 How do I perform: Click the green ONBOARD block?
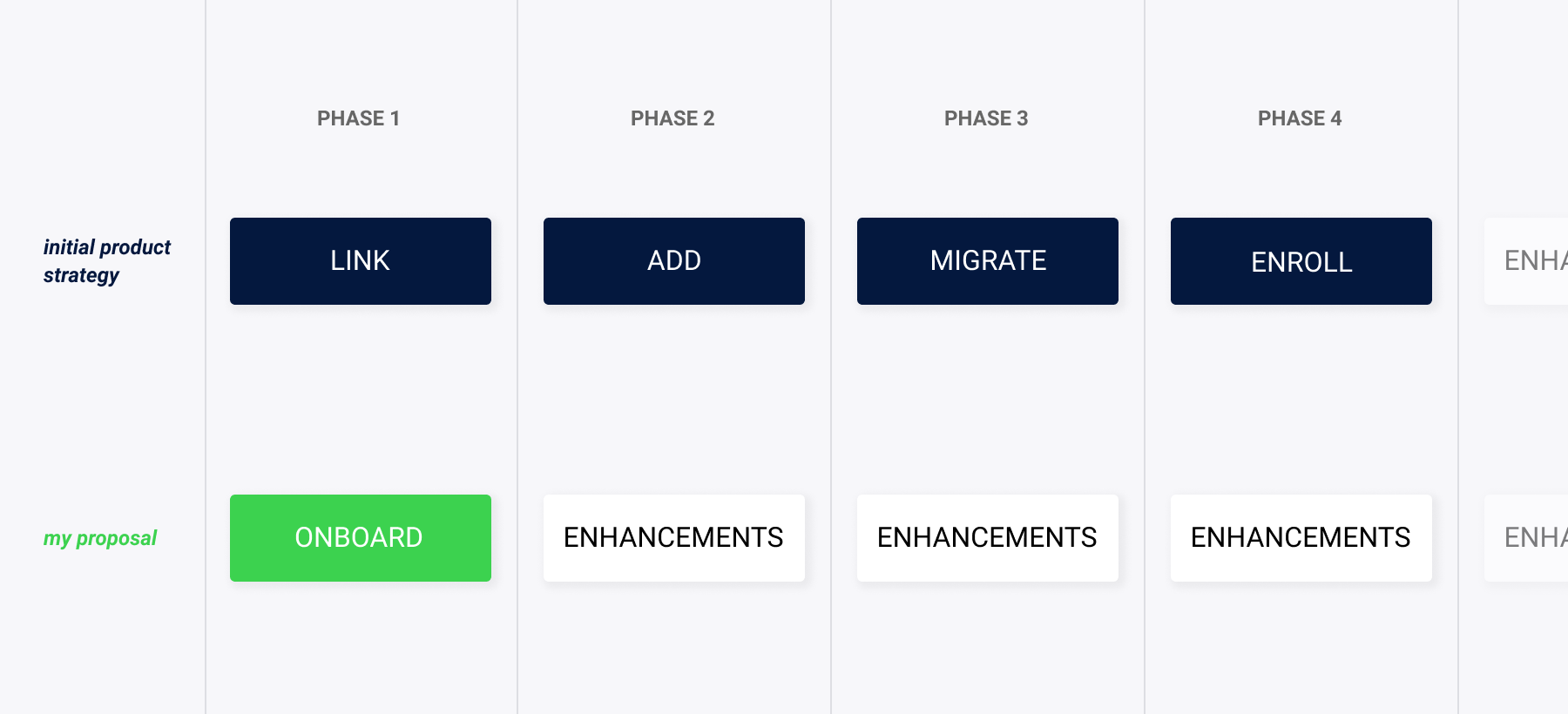[x=361, y=538]
